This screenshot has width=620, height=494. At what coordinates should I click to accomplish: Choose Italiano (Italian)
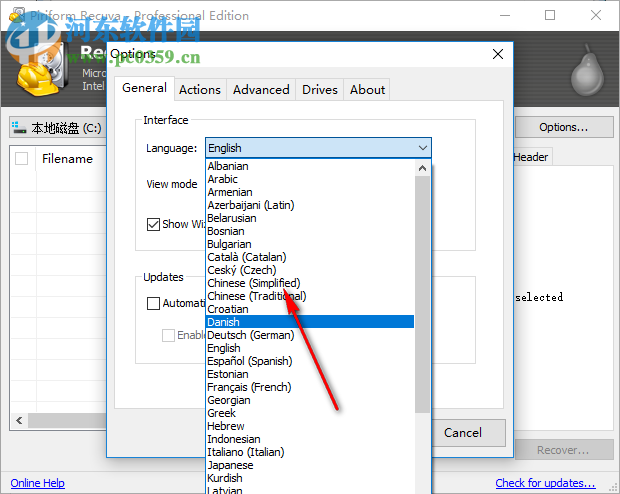pyautogui.click(x=310, y=452)
